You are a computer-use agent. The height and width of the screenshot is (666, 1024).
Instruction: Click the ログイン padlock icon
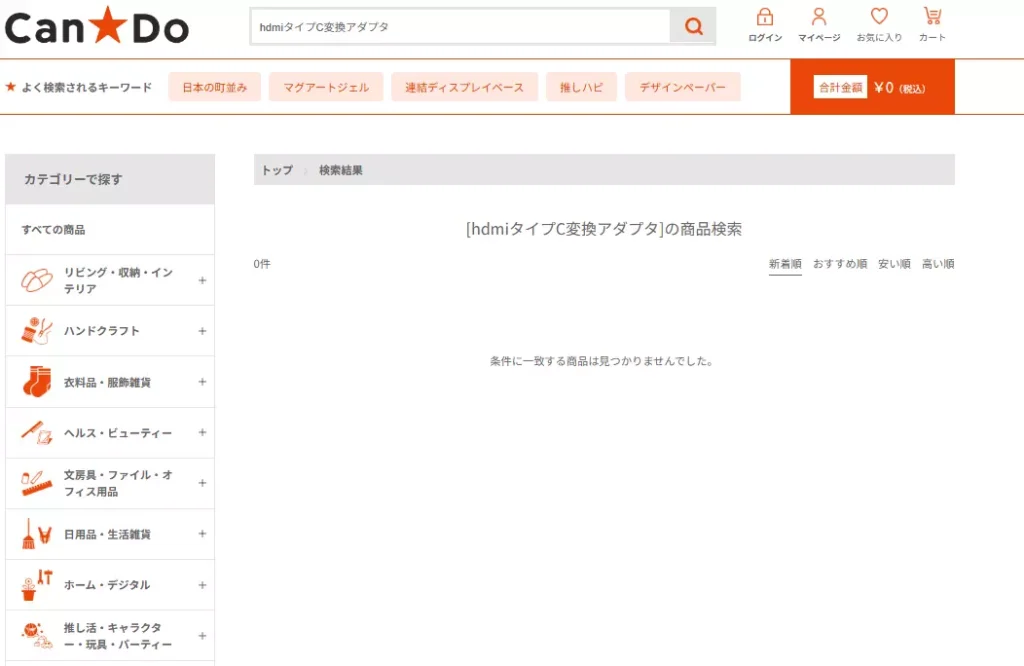(763, 18)
